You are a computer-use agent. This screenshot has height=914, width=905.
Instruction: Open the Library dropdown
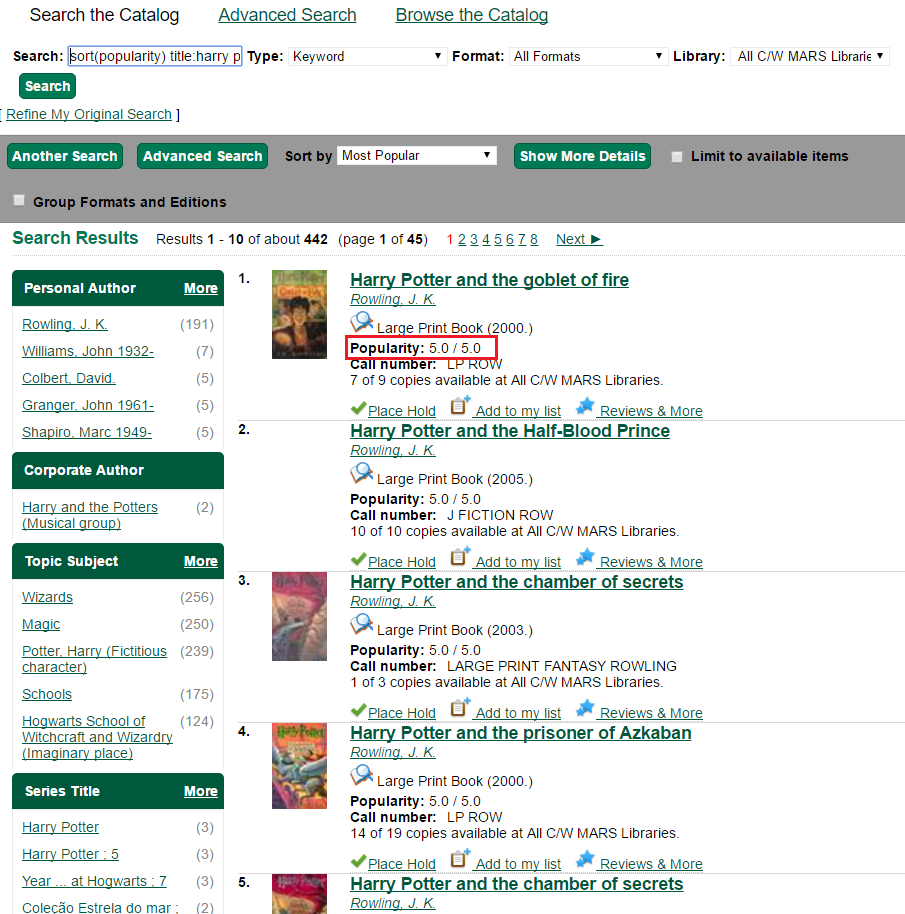[x=810, y=57]
